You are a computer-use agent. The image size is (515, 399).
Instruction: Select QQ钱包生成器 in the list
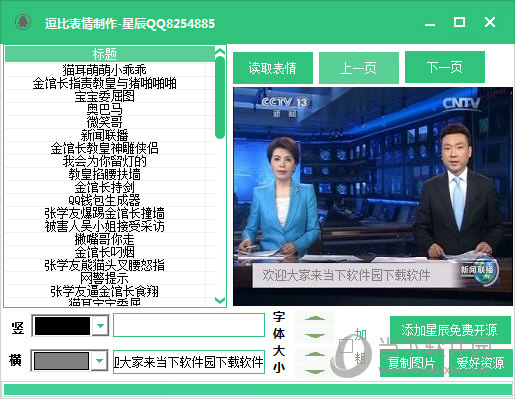[x=104, y=200]
